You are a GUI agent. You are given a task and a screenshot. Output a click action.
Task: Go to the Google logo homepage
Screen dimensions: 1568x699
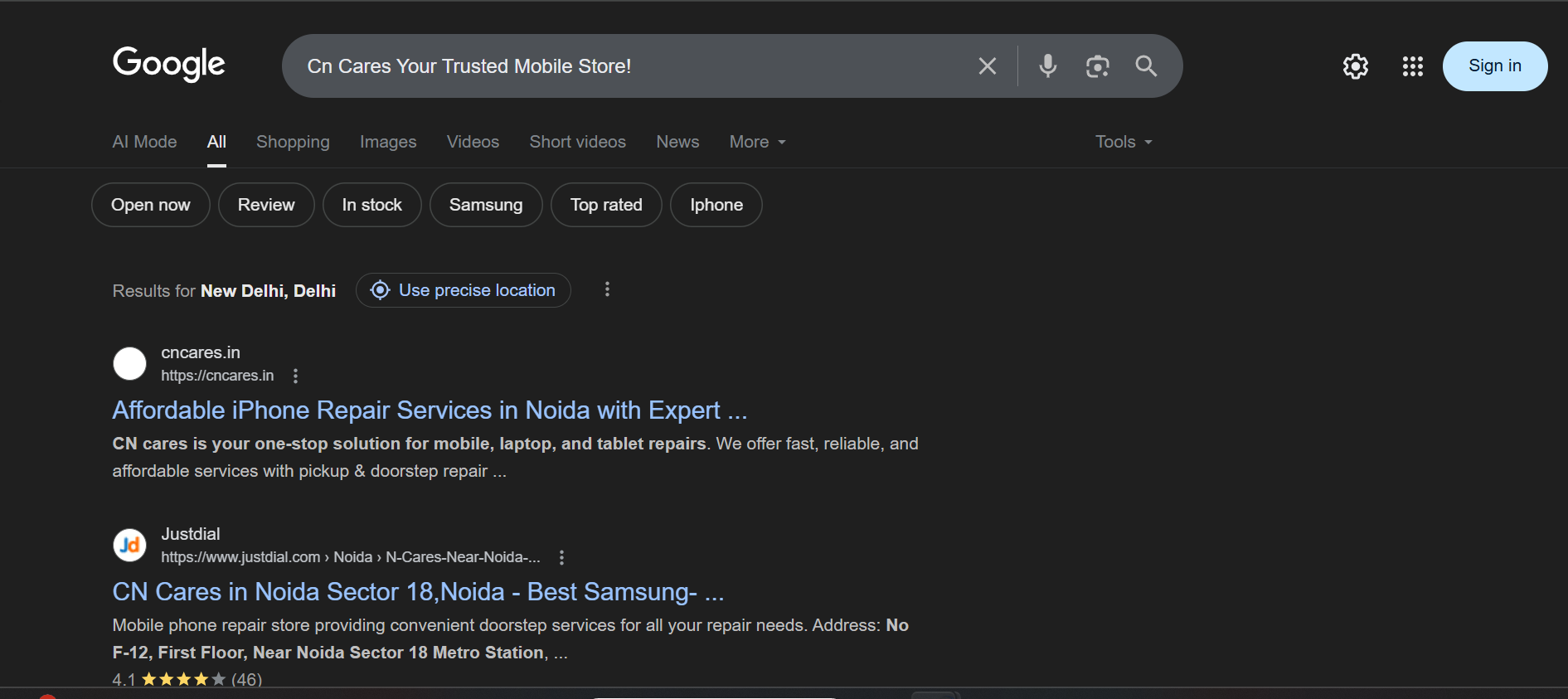[x=168, y=65]
